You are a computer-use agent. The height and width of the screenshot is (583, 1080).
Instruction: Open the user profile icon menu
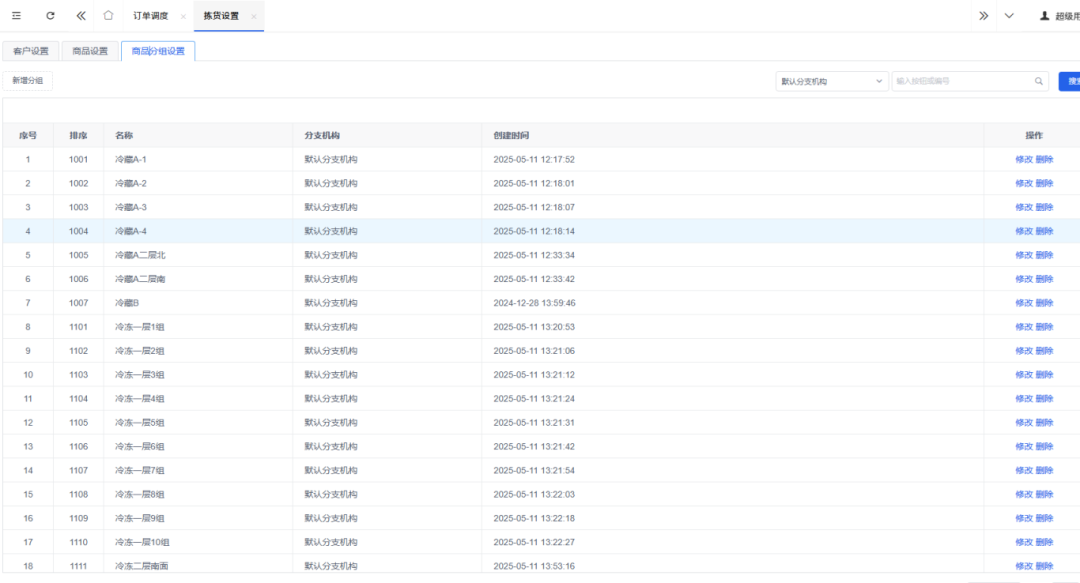pos(1045,16)
